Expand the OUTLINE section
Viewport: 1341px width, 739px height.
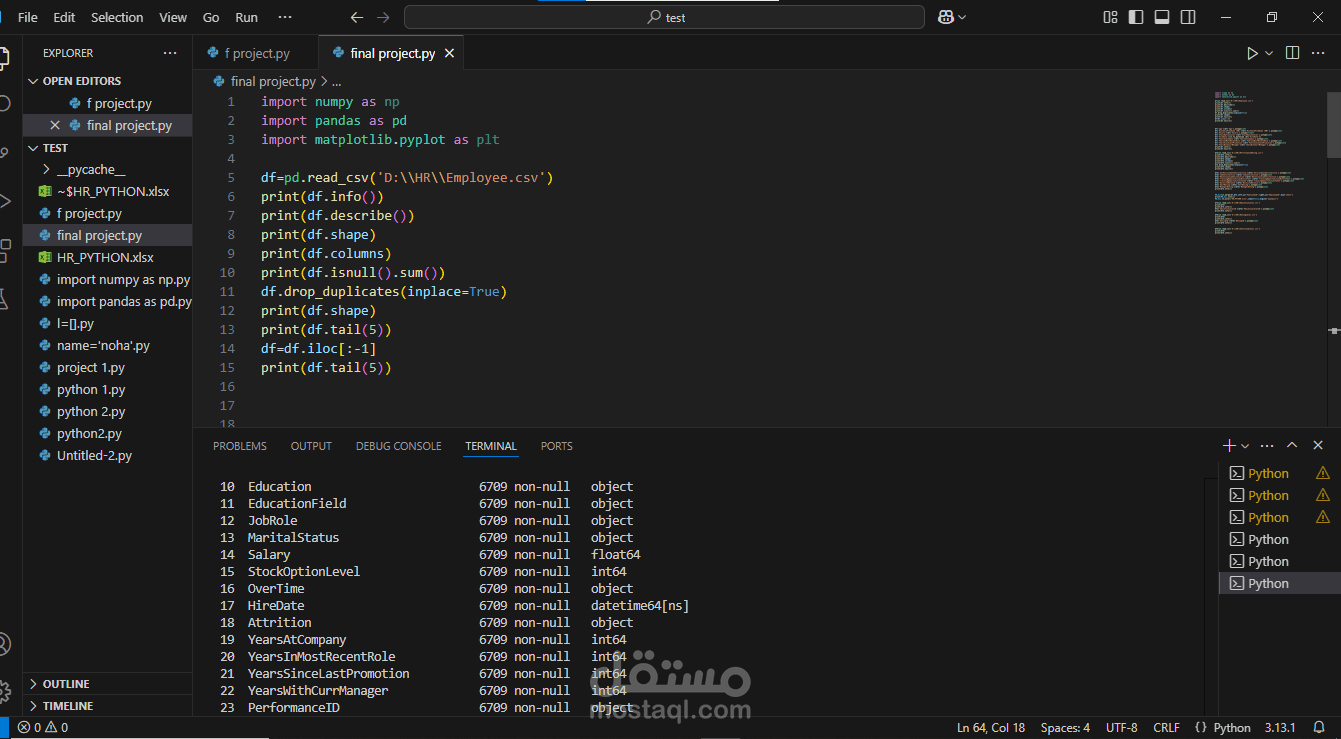click(34, 684)
